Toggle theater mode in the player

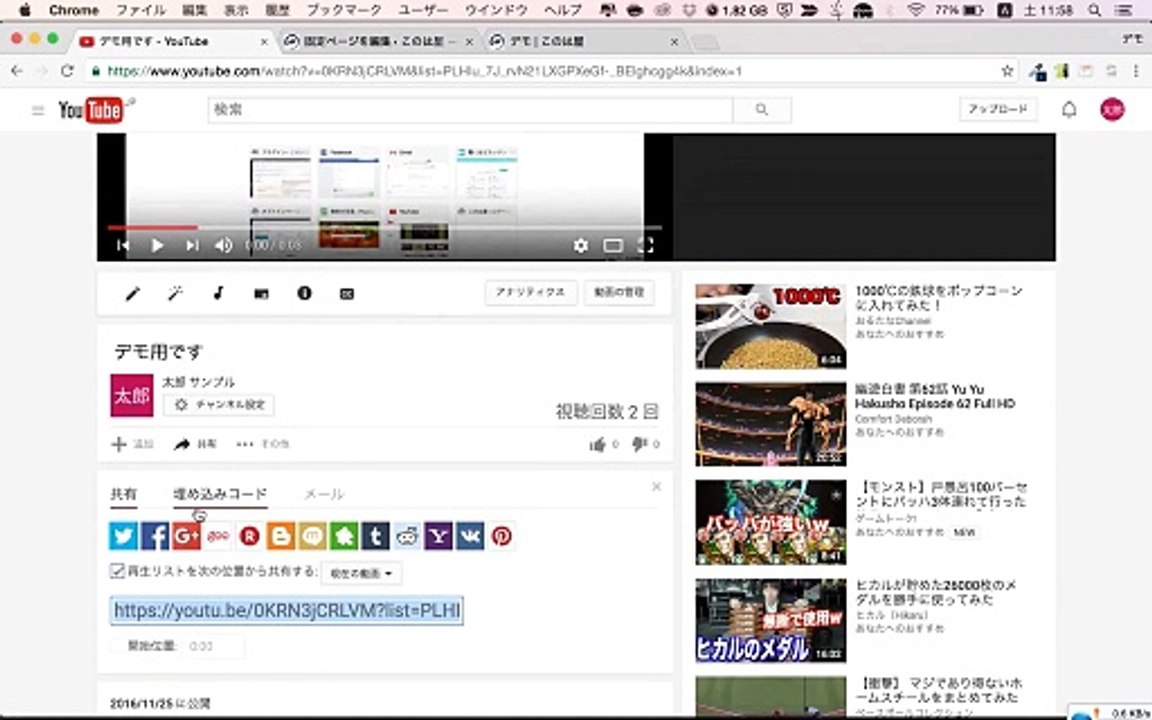pos(613,245)
